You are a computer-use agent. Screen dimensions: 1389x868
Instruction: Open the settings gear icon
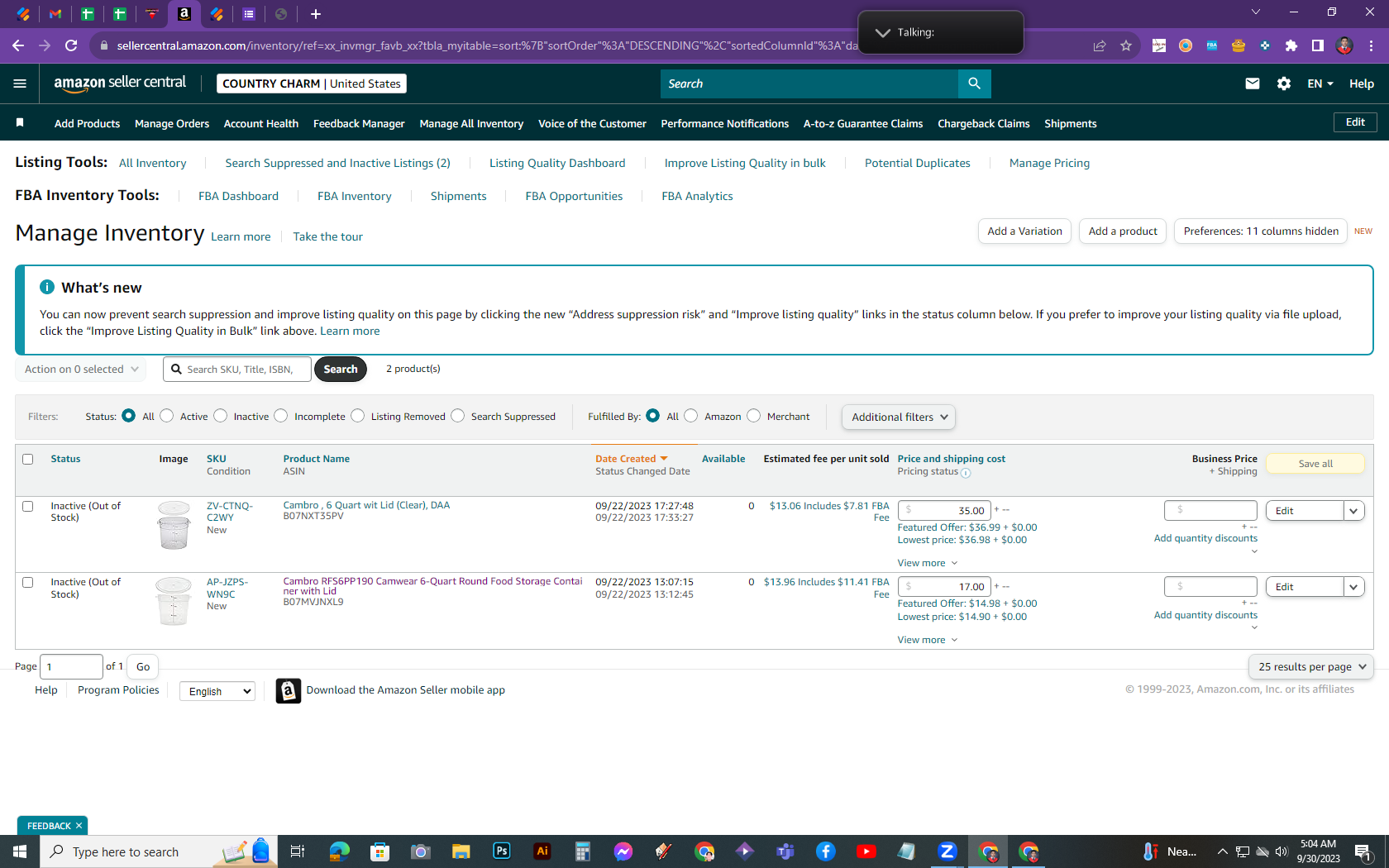[x=1284, y=83]
